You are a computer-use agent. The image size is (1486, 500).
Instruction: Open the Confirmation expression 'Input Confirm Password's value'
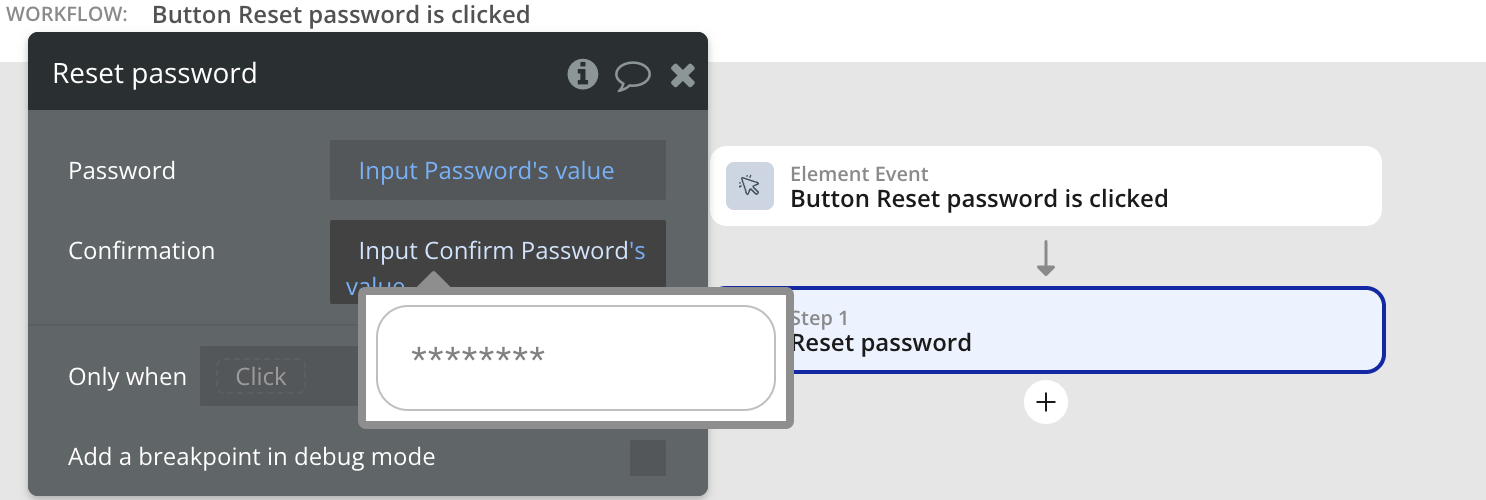point(497,251)
